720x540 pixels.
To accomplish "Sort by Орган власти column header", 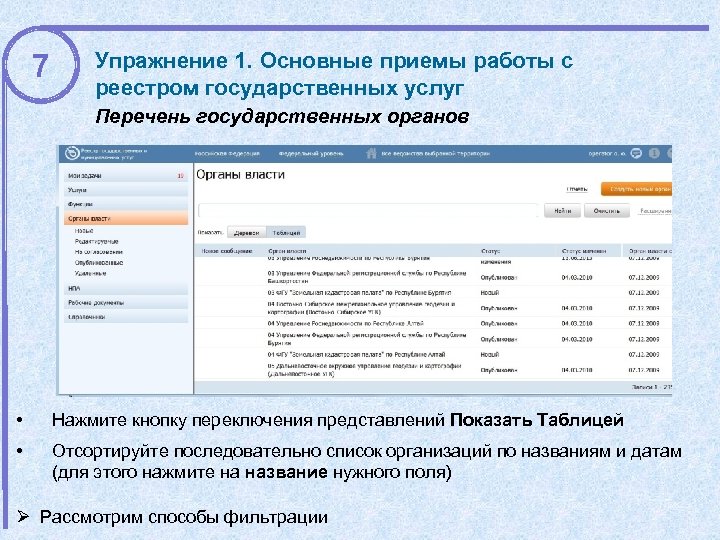I will pyautogui.click(x=287, y=251).
